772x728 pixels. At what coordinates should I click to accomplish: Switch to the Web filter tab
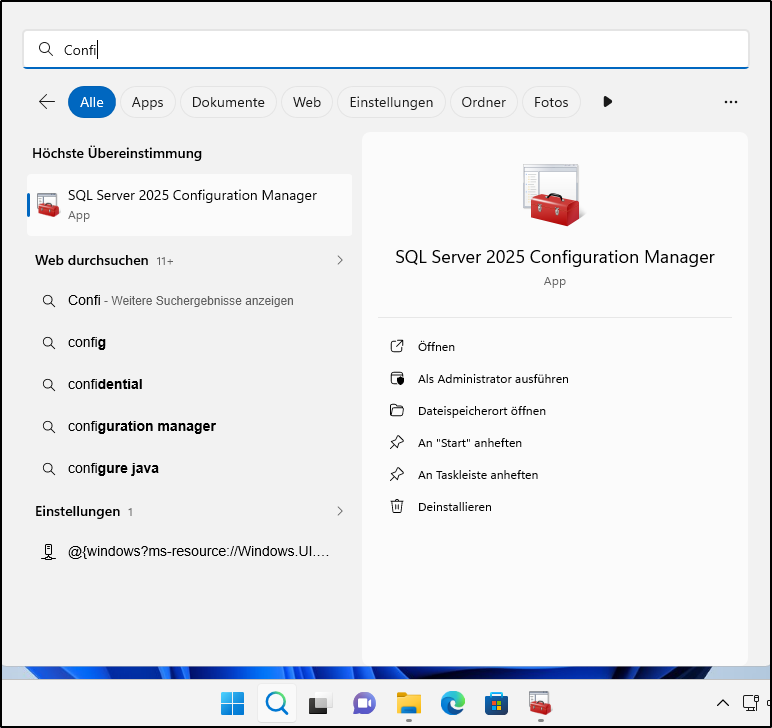307,102
